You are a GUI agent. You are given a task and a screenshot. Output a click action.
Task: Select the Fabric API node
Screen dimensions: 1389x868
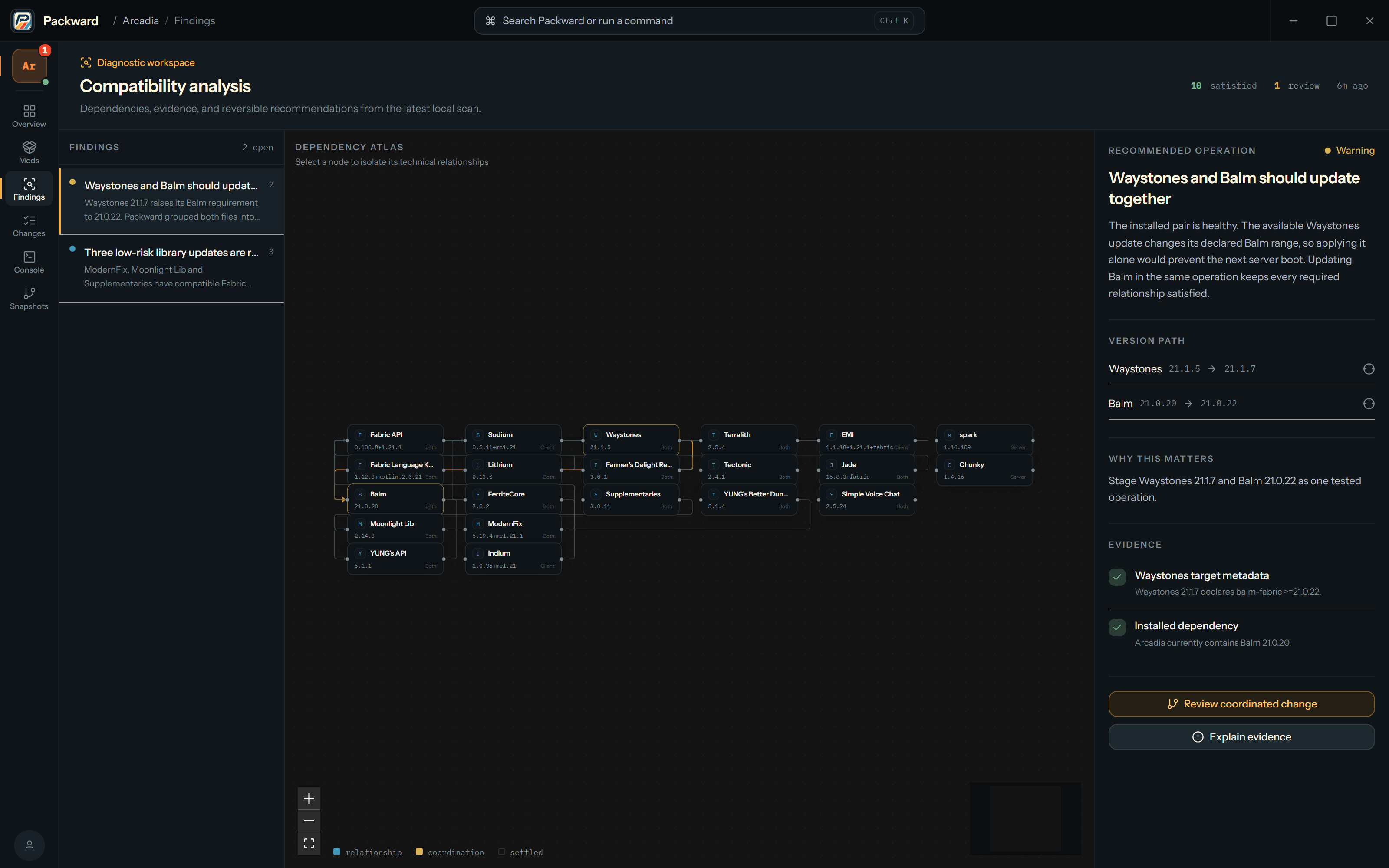click(x=395, y=441)
